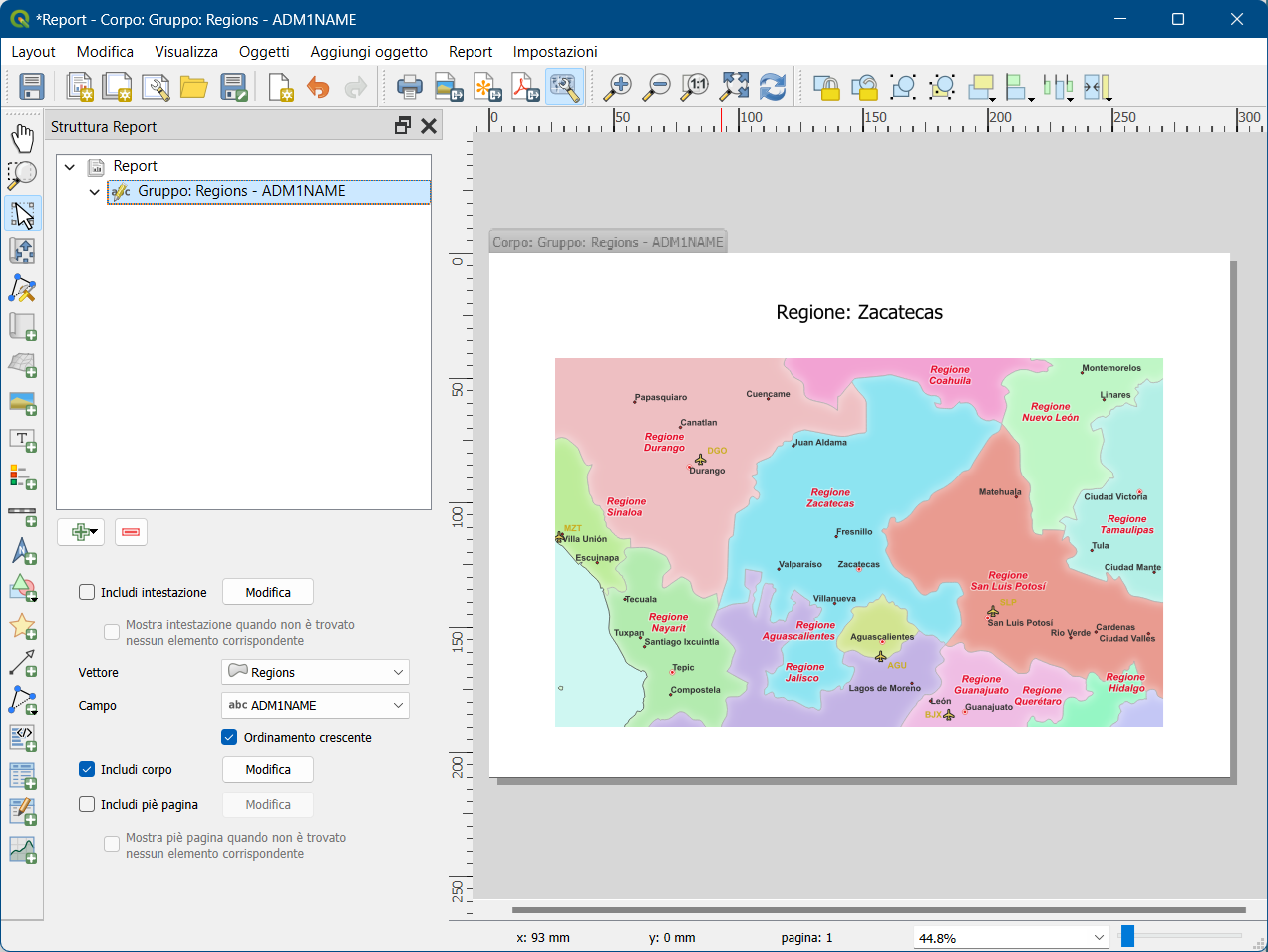Open the Layout Manager
The width and height of the screenshot is (1268, 952).
pyautogui.click(x=156, y=87)
